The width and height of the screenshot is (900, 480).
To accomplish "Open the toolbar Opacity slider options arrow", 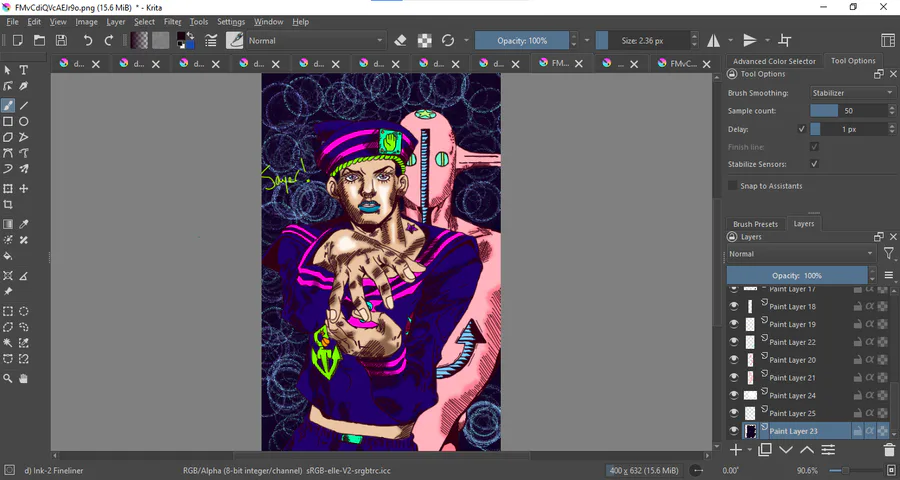I will click(x=587, y=40).
